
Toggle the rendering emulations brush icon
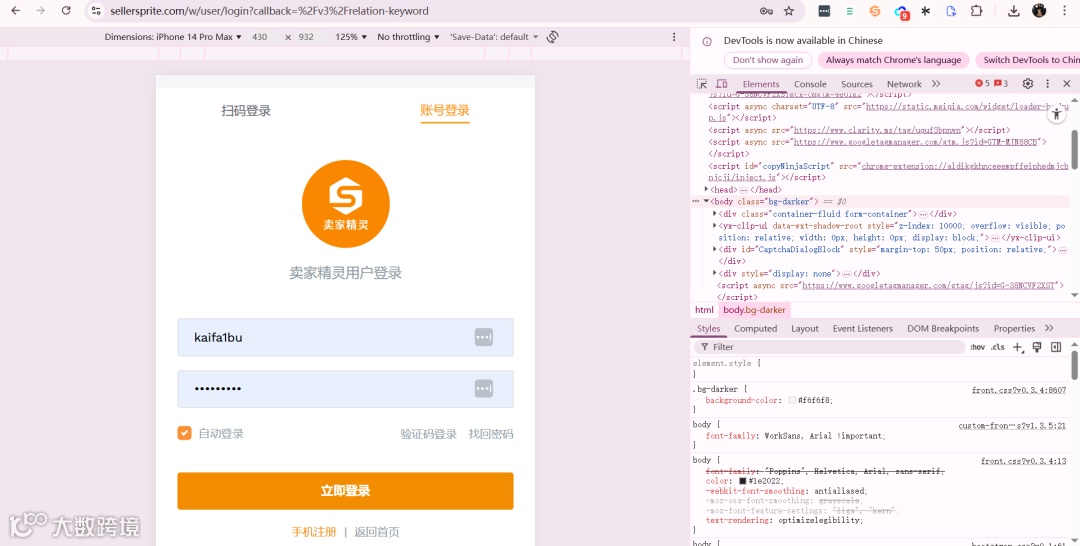click(1037, 347)
